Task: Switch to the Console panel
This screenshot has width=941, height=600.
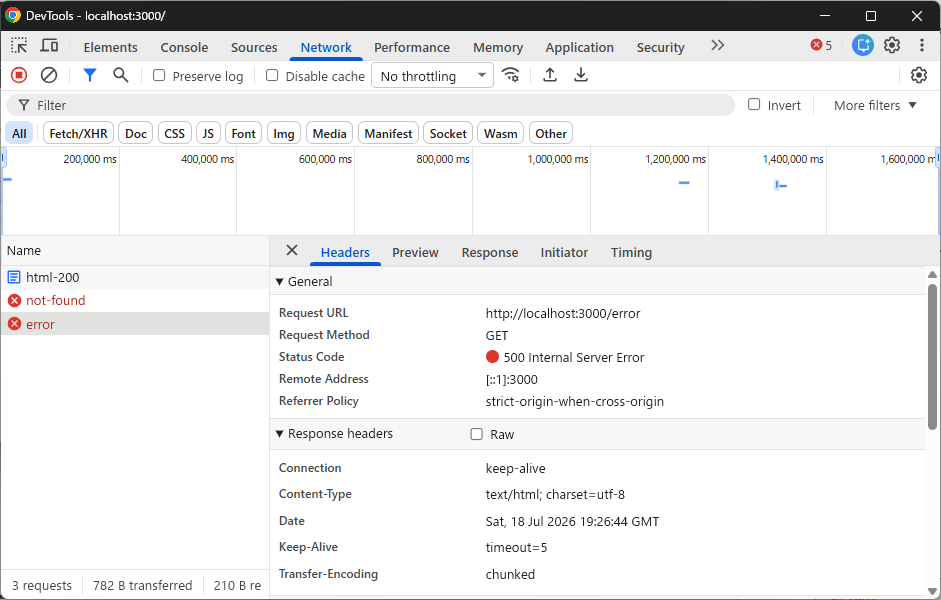Action: point(184,47)
